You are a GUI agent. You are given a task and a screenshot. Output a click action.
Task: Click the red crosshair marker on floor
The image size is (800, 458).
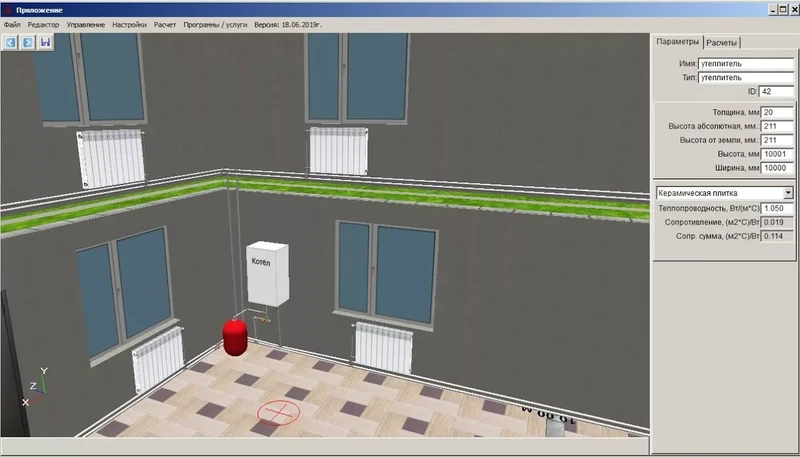click(277, 411)
